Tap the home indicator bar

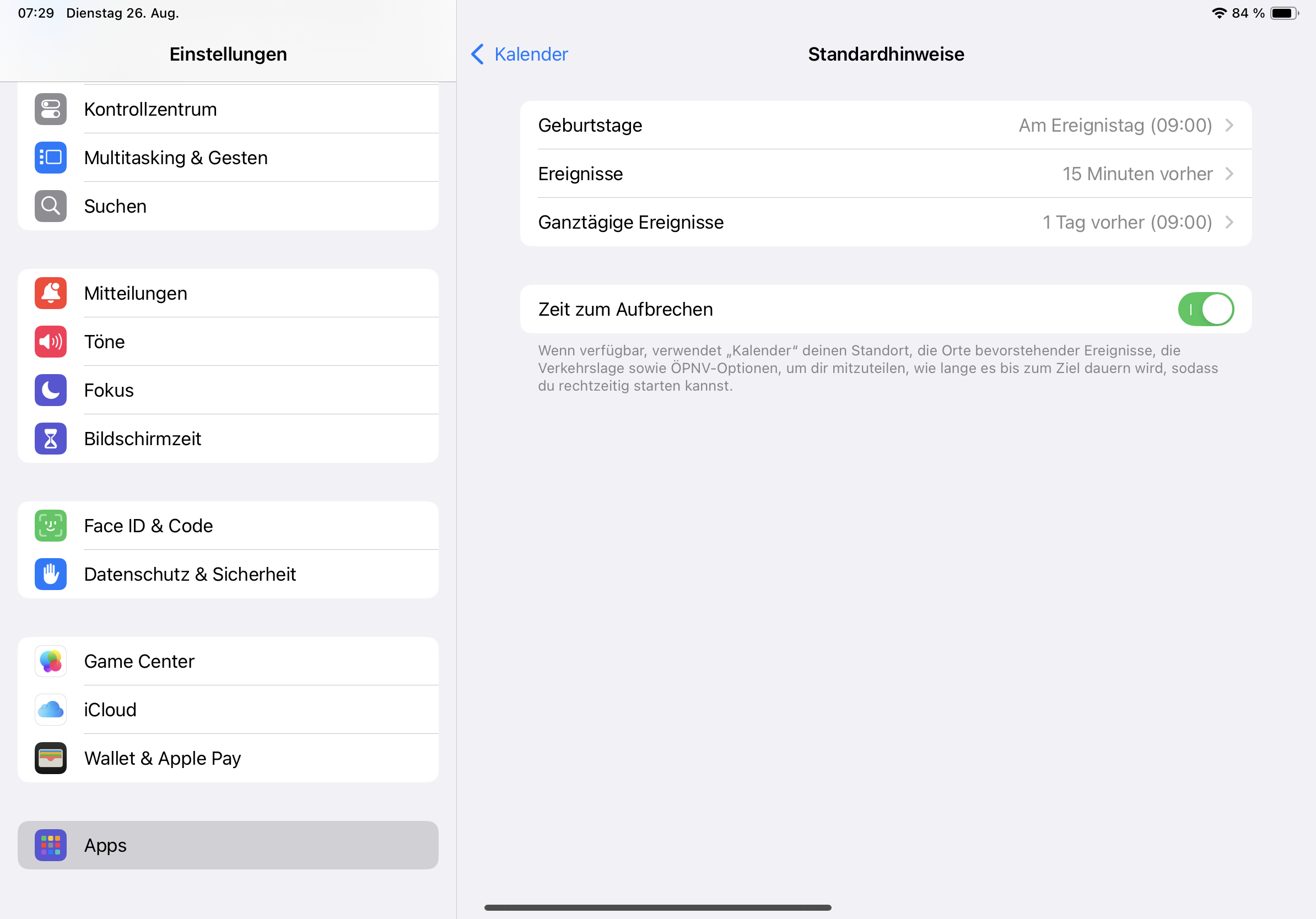[657, 907]
